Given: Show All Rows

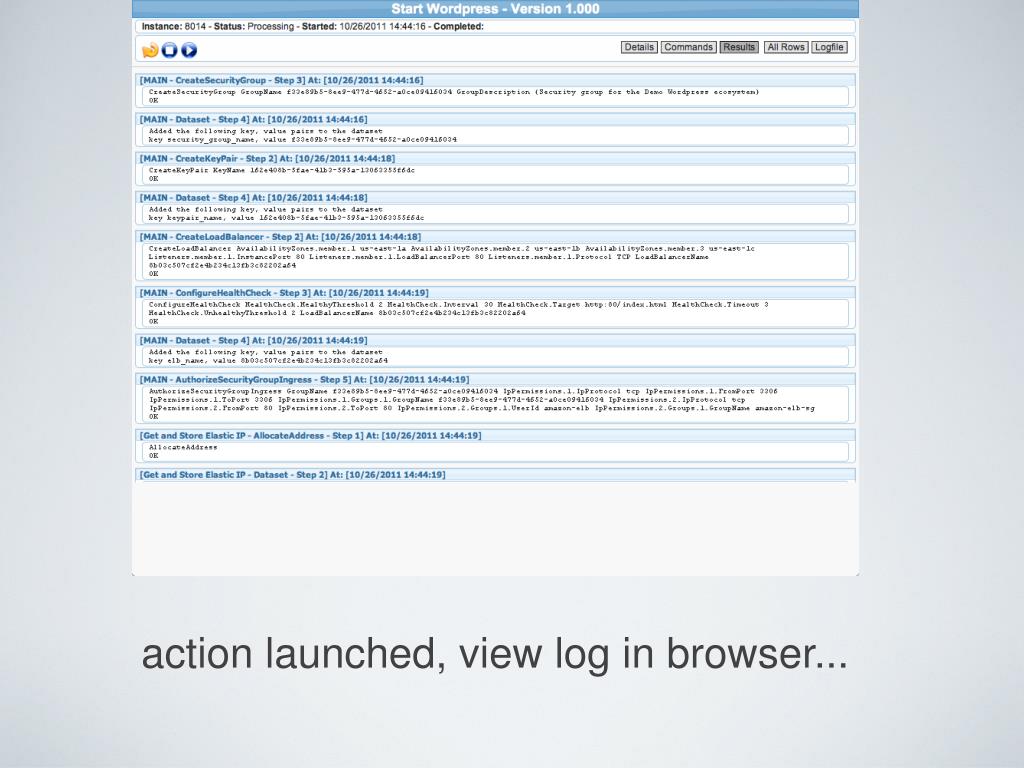Looking at the screenshot, I should [786, 47].
